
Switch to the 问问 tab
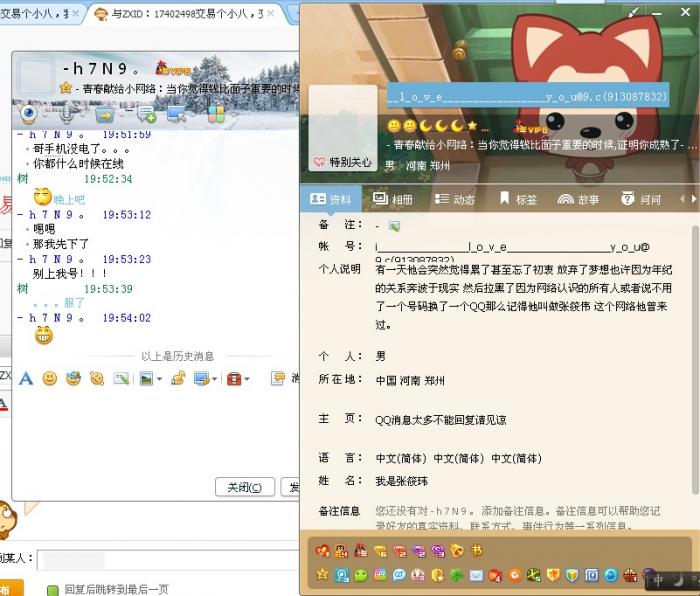pyautogui.click(x=641, y=199)
